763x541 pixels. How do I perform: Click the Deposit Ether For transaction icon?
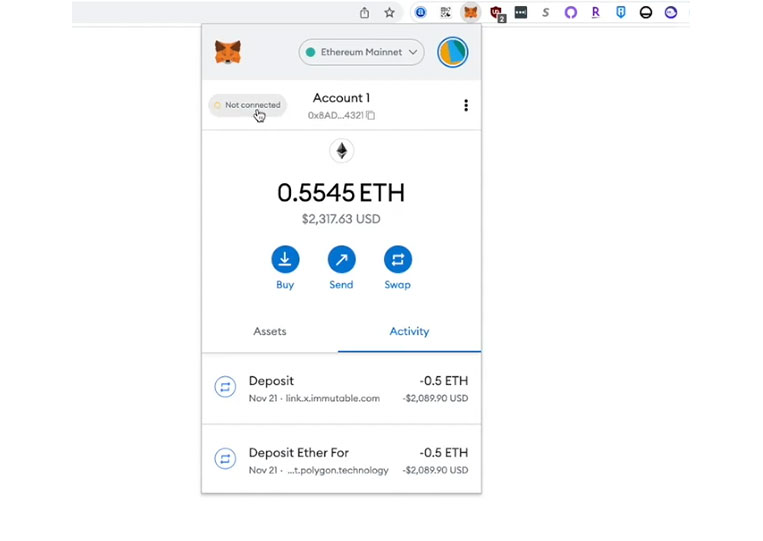click(x=225, y=458)
